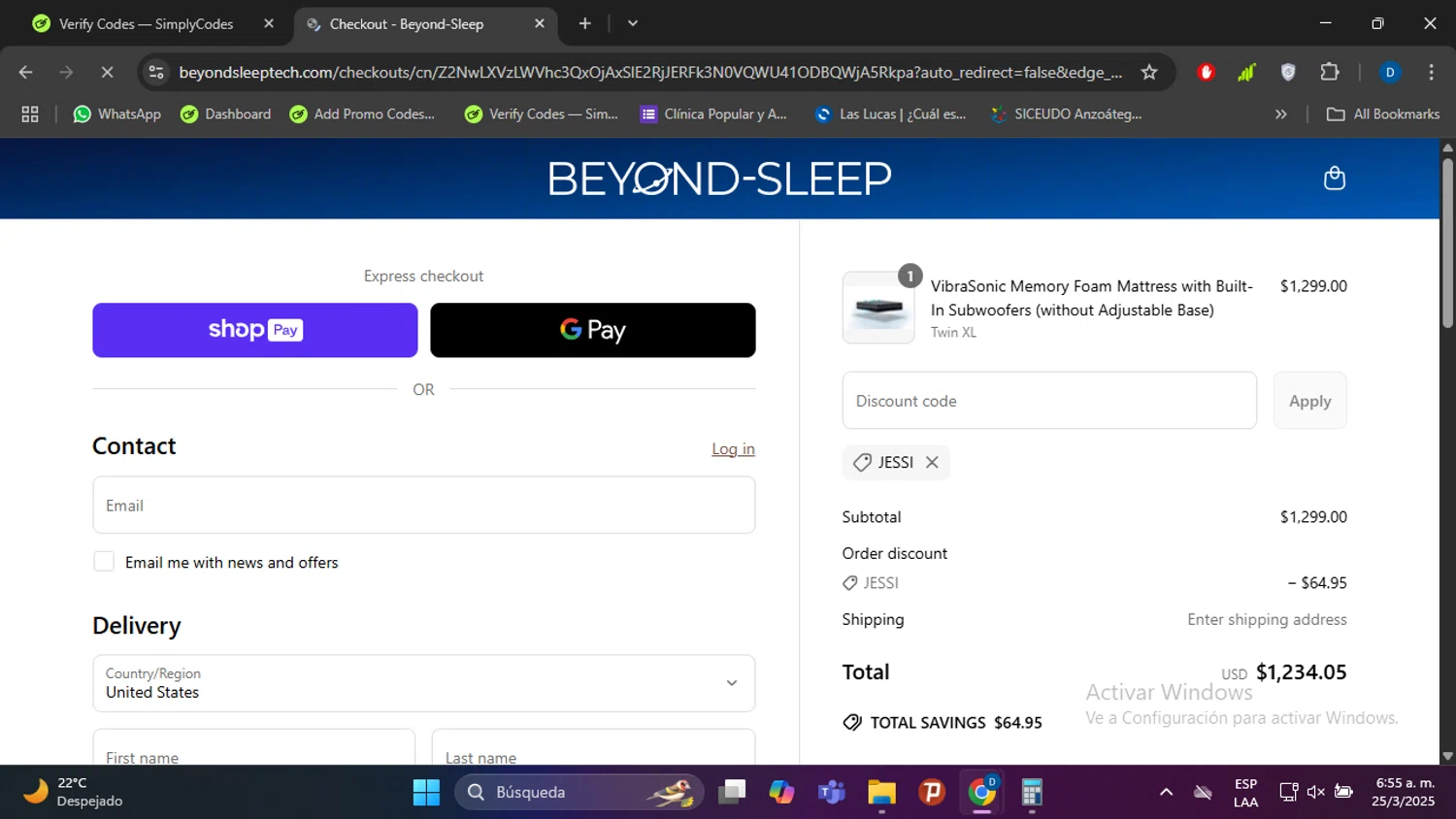The image size is (1456, 819).
Task: Open the Dashboard bookmark
Action: 226,115
